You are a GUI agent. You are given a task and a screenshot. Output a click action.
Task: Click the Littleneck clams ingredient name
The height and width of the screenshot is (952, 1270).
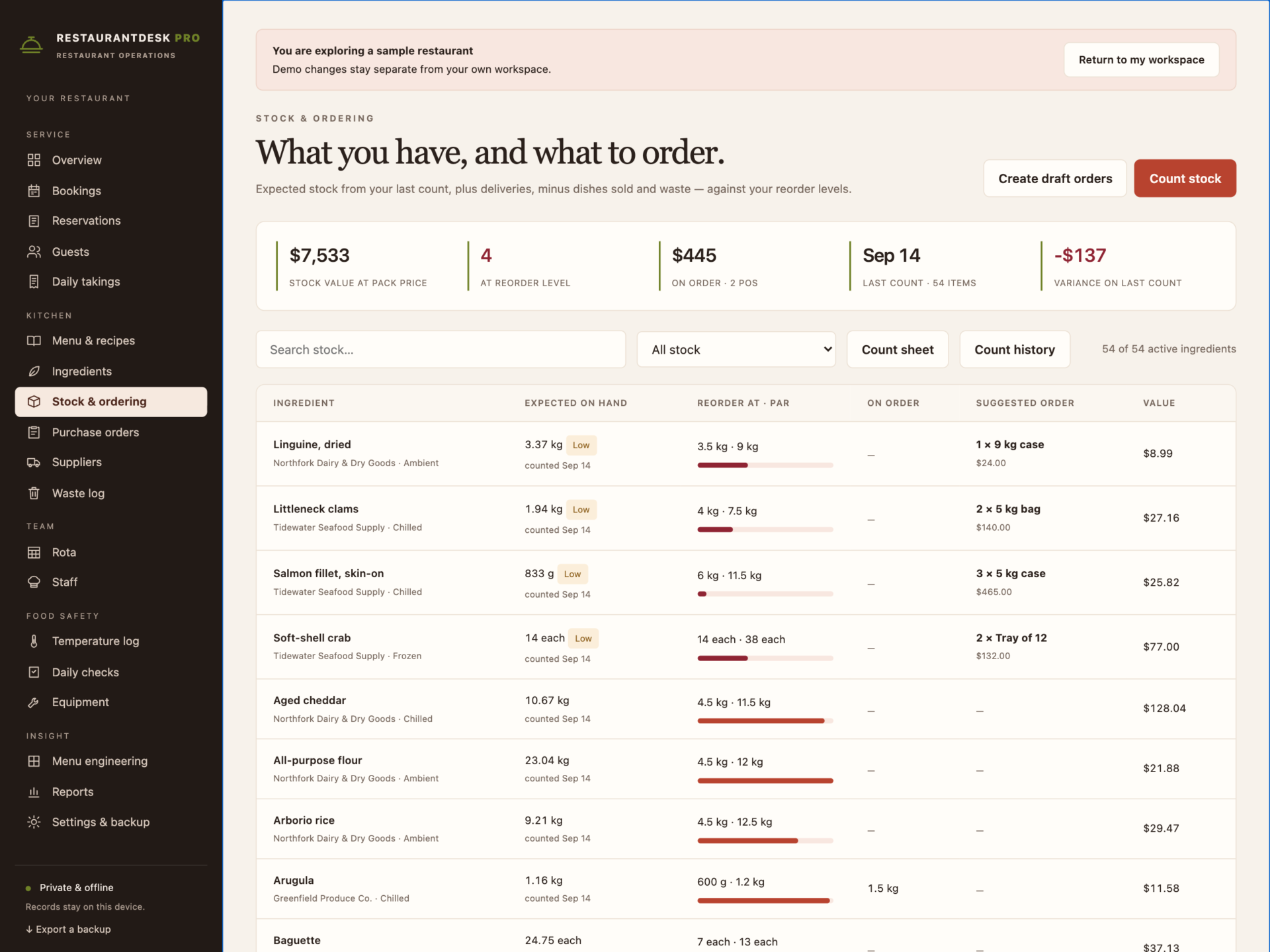(316, 509)
